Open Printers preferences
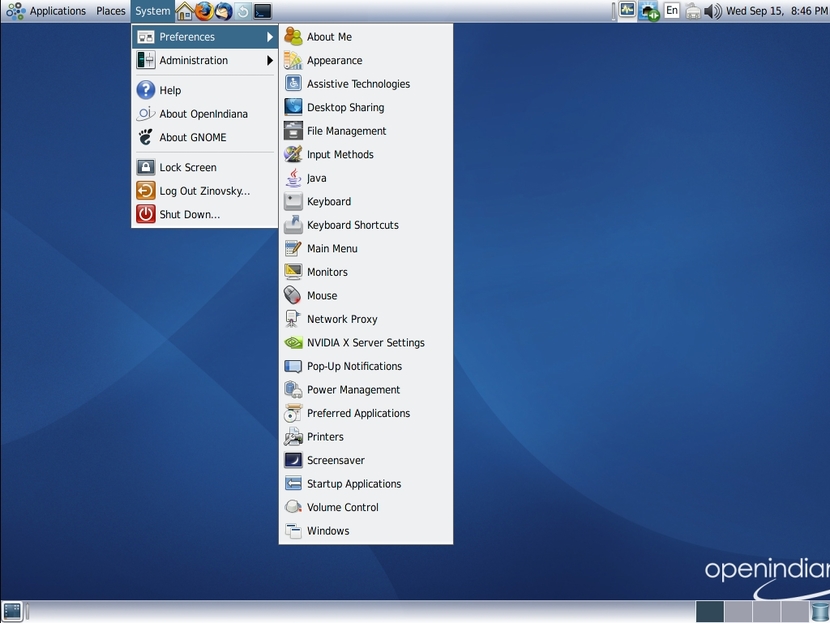Screen dimensions: 830x623 tap(366, 437)
